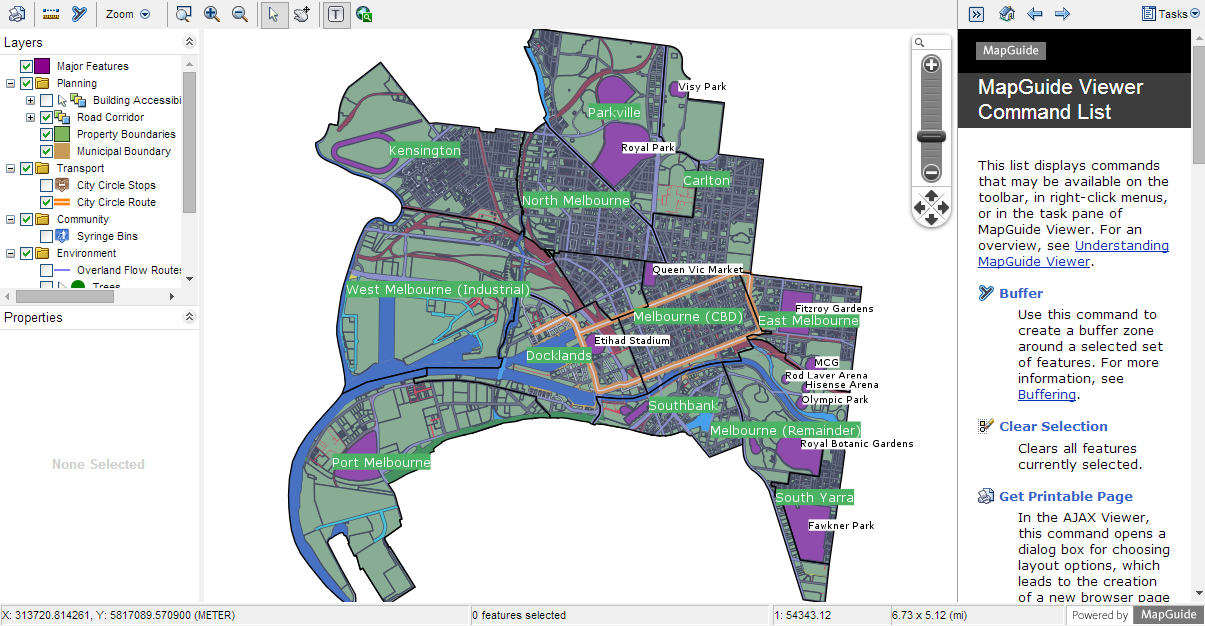
Task: Expand the Road Corridor tree node
Action: pos(29,117)
